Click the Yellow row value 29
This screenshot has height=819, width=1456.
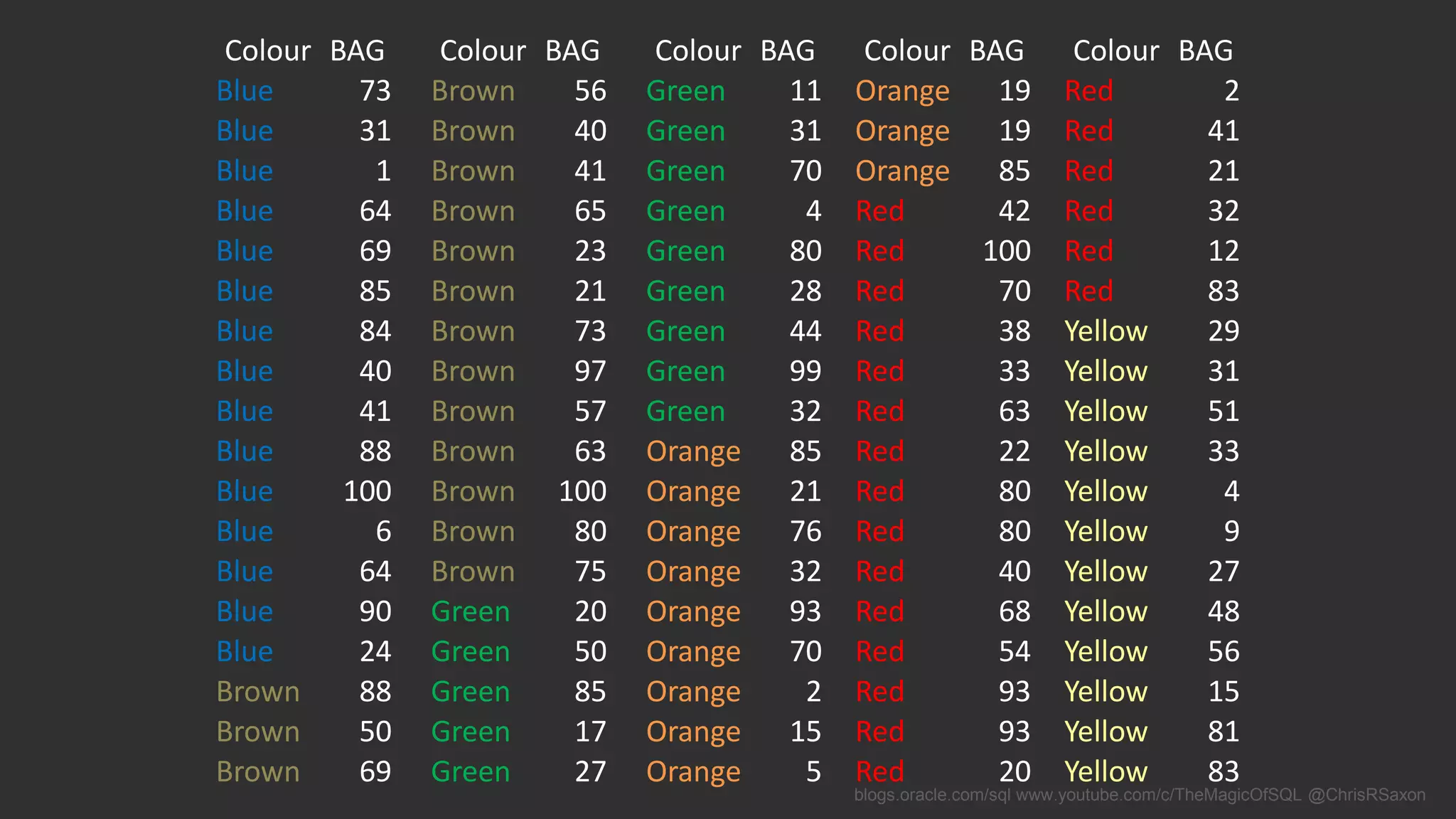tap(1224, 331)
